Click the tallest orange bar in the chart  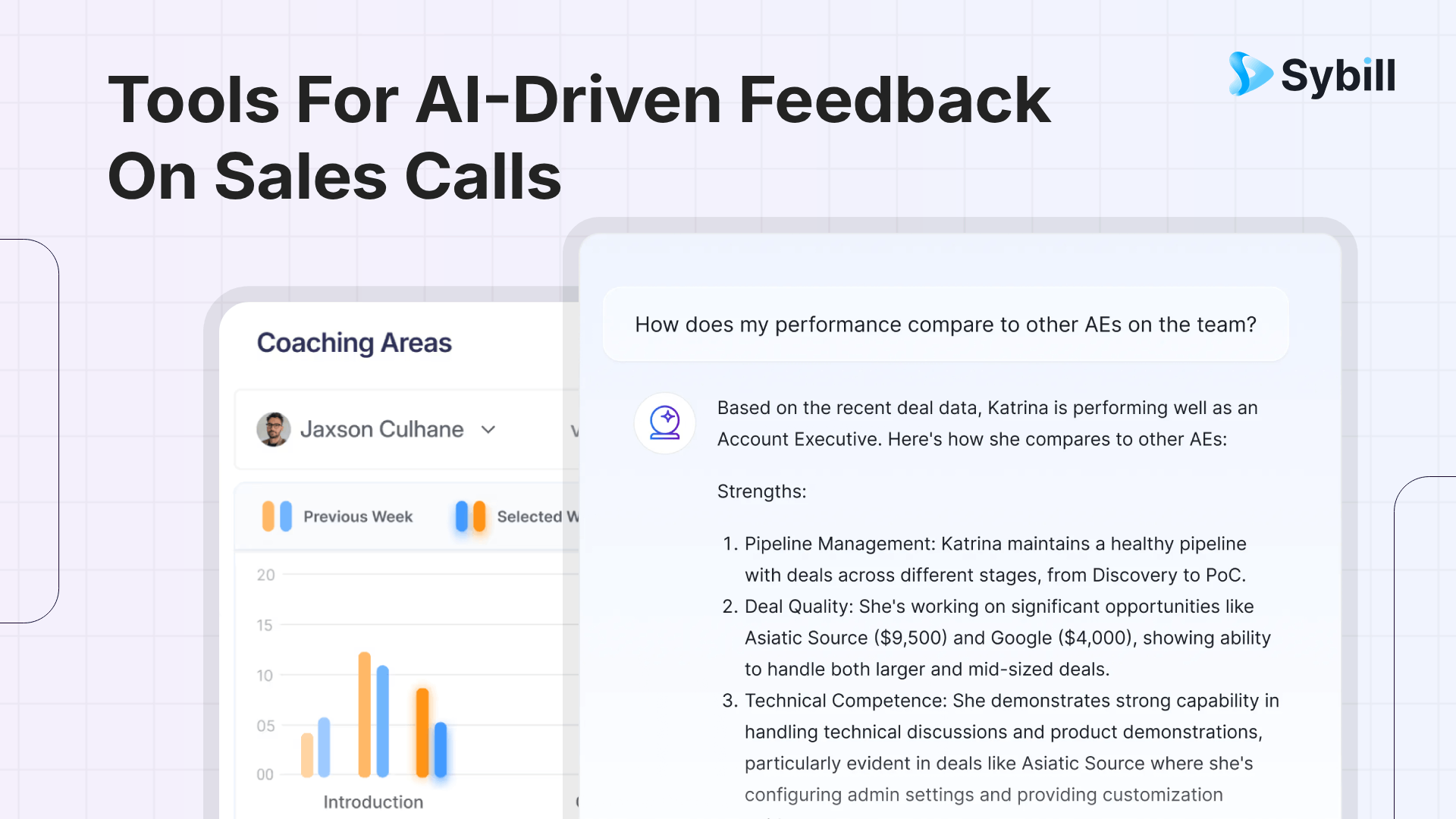pos(365,714)
